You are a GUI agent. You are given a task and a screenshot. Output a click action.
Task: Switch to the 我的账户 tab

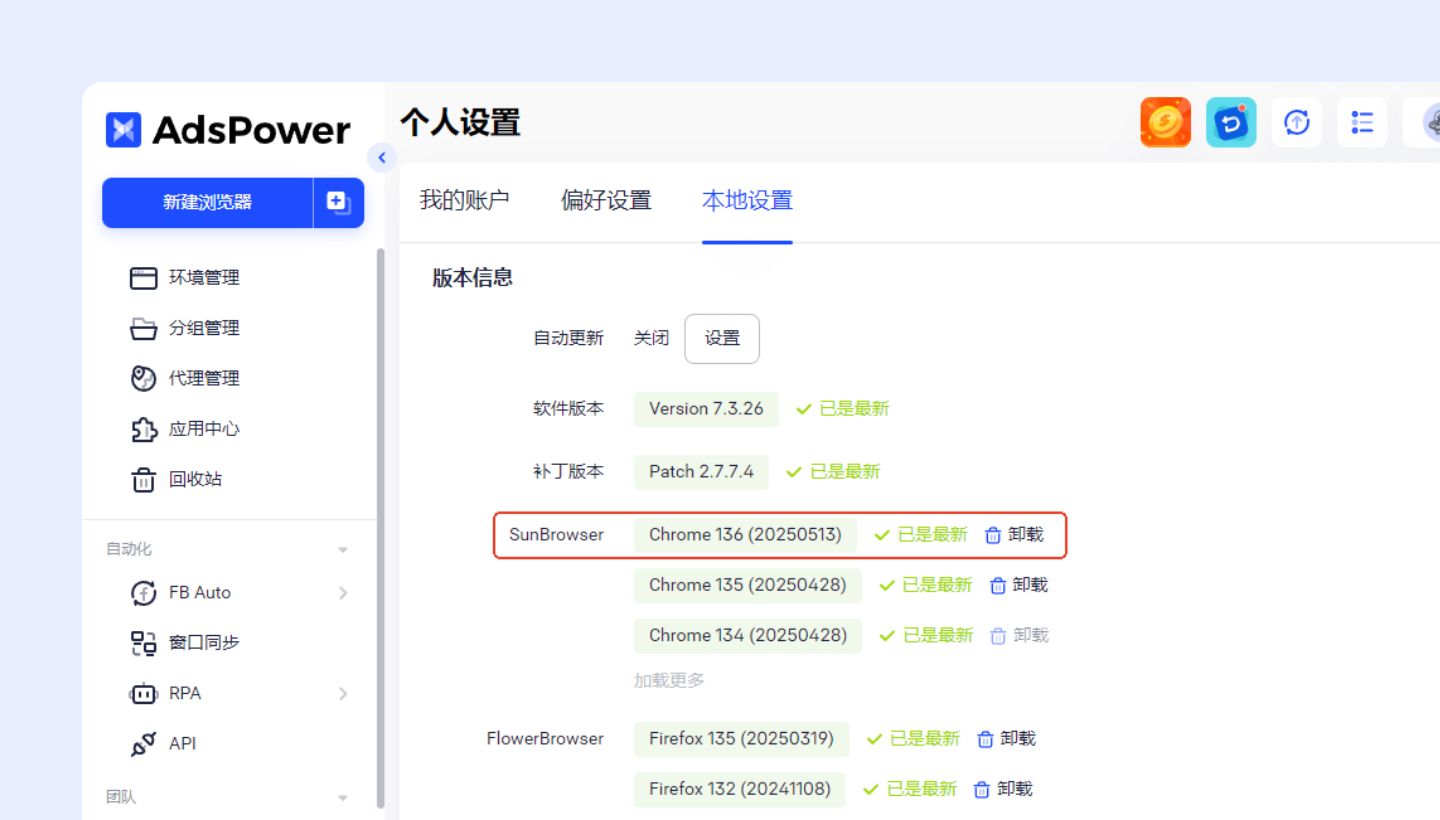[x=464, y=200]
